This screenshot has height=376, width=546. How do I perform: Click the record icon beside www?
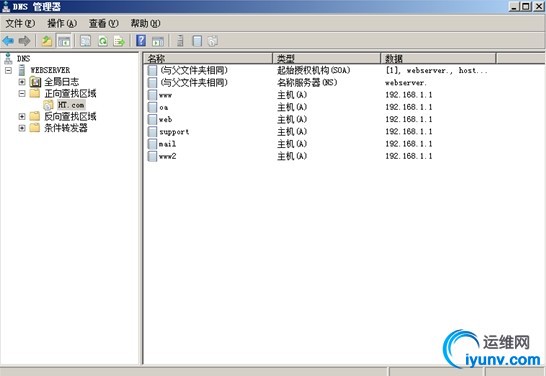pos(152,95)
